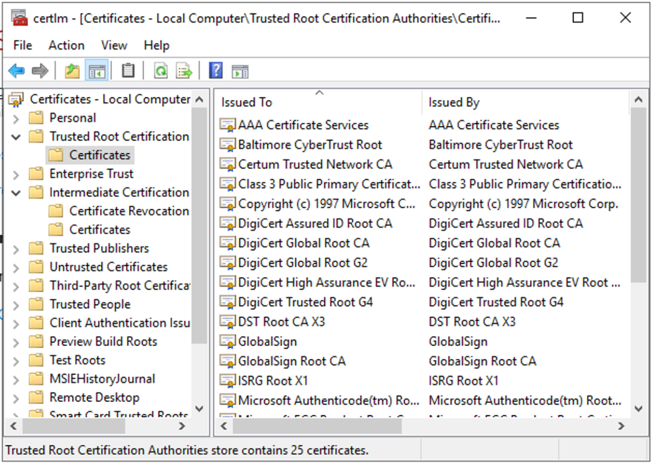Click certificate list scroll down arrow

pyautogui.click(x=638, y=409)
